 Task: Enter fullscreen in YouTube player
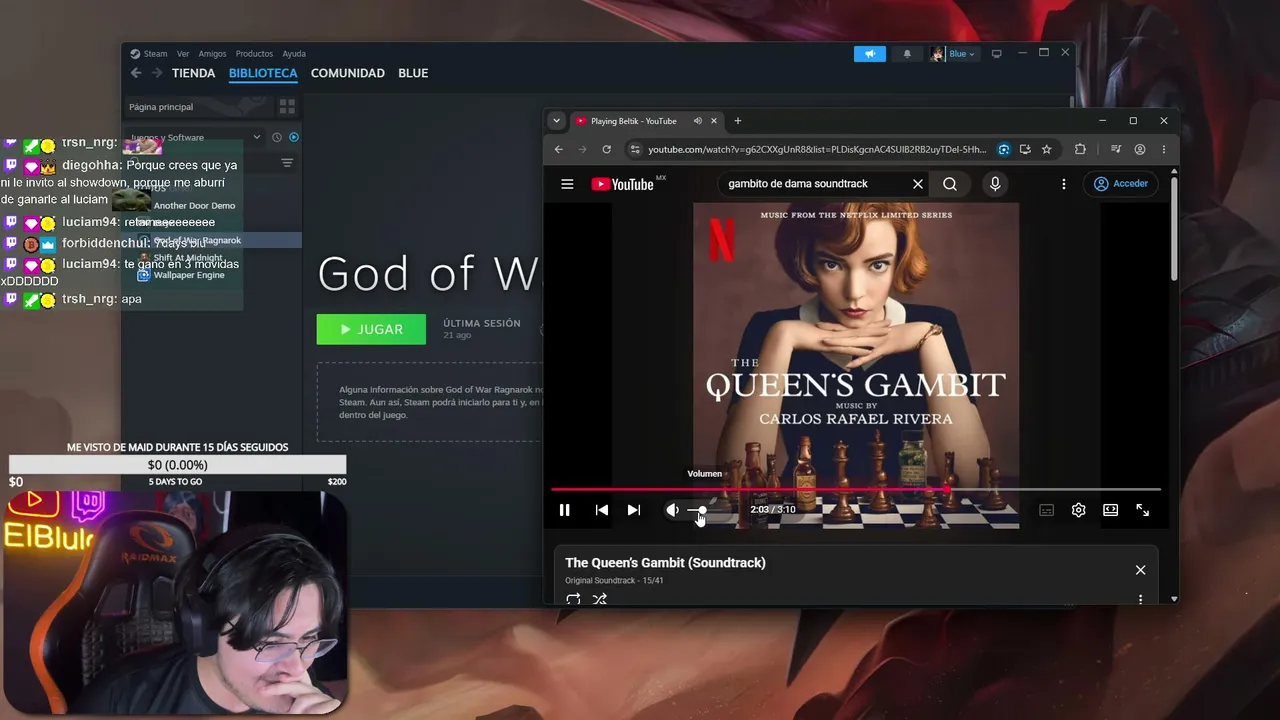(1142, 510)
